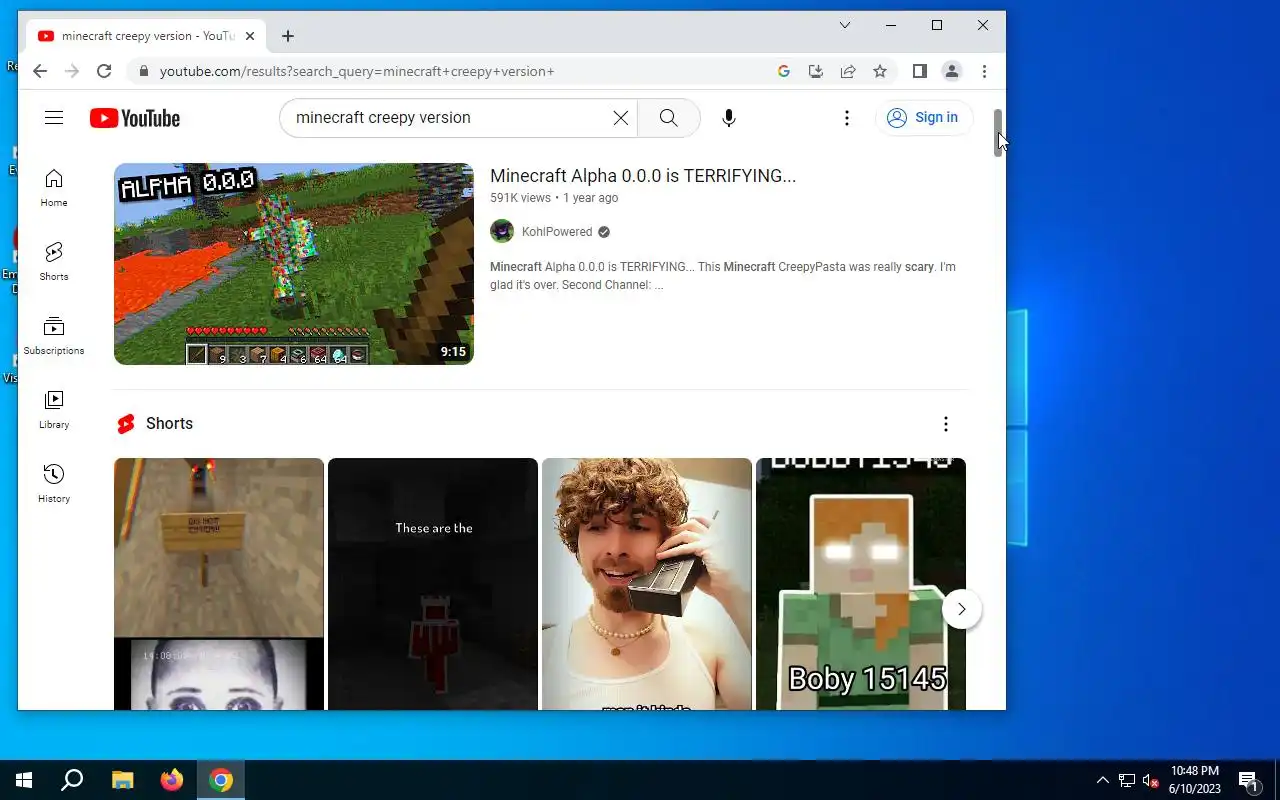
Task: Go forward in Chrome
Action: click(72, 71)
